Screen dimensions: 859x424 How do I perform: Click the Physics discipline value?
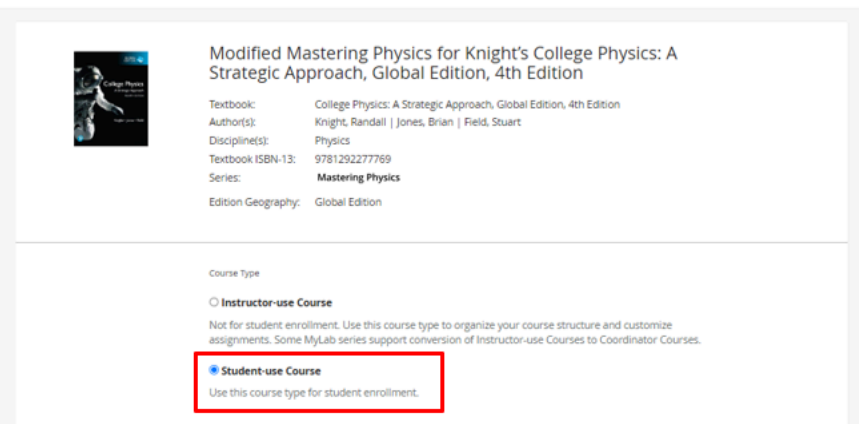click(332, 141)
